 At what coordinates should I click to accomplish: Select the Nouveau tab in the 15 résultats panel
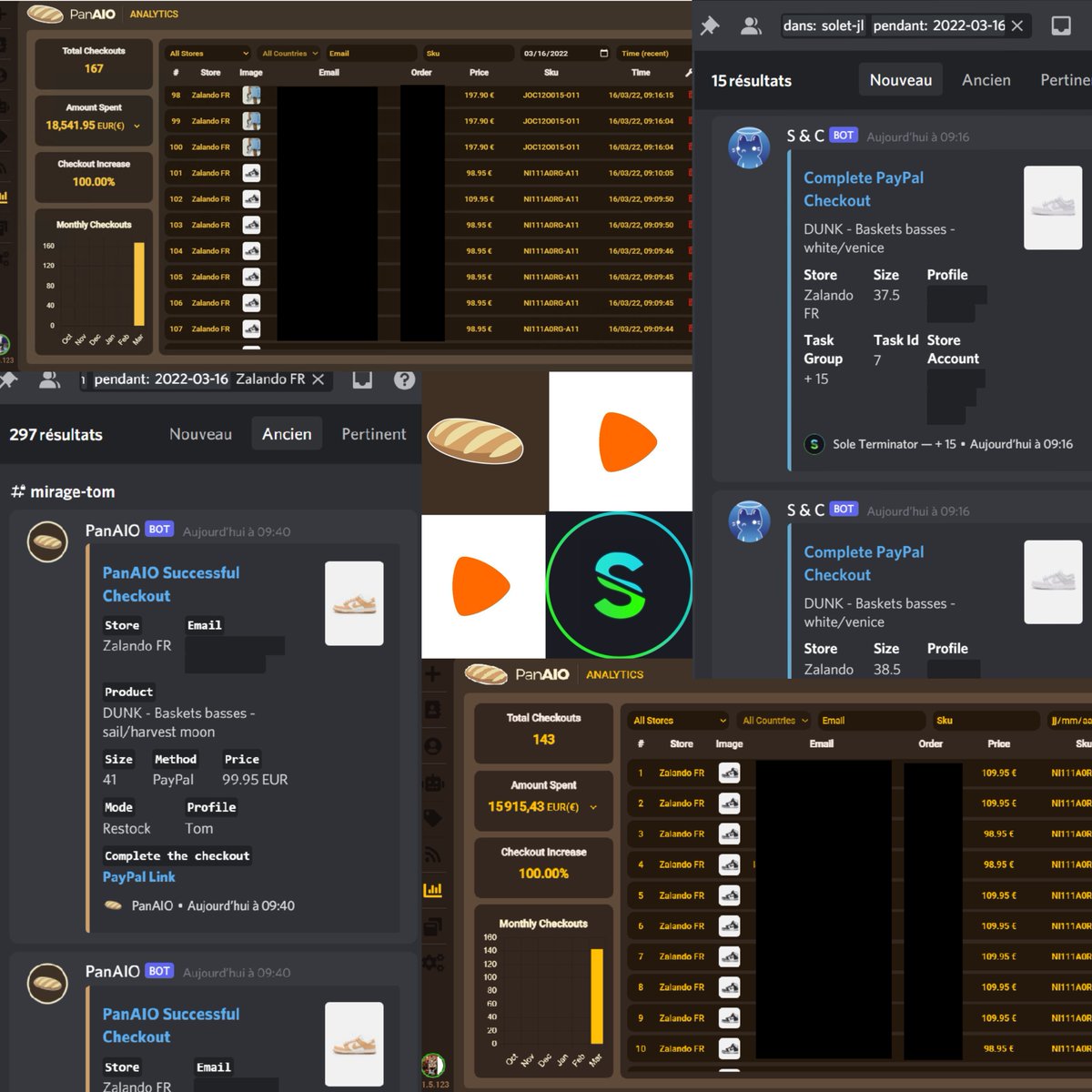click(x=901, y=80)
